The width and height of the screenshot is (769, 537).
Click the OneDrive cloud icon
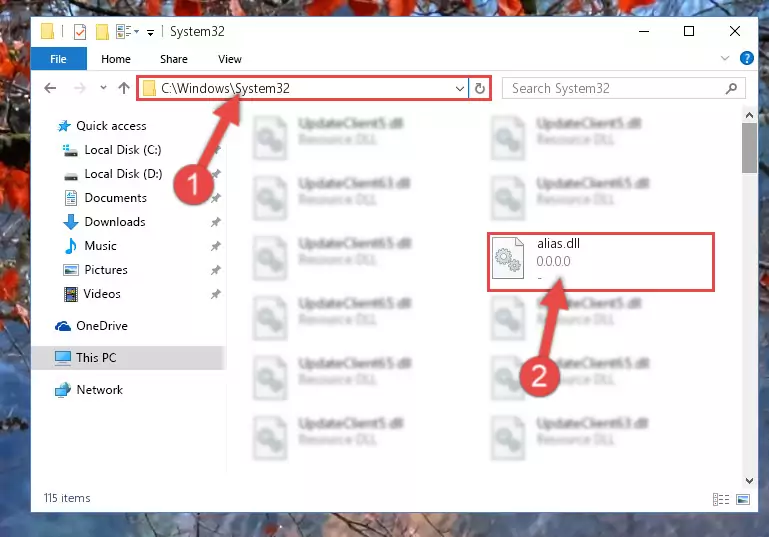pyautogui.click(x=63, y=326)
